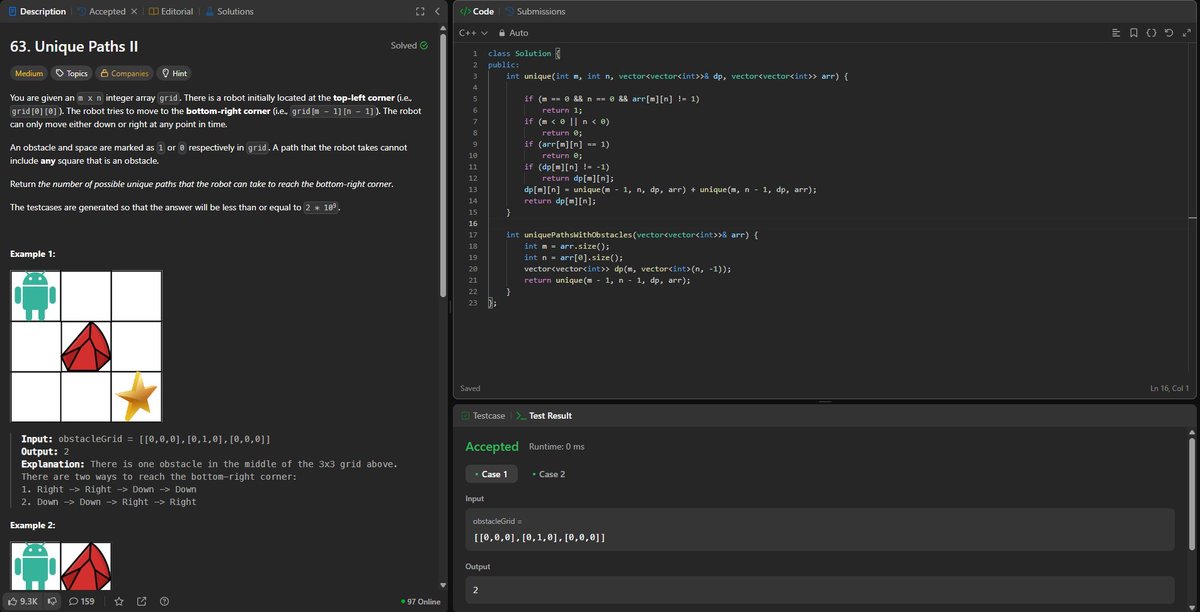Collapse the description panel with chevron

coord(438,11)
